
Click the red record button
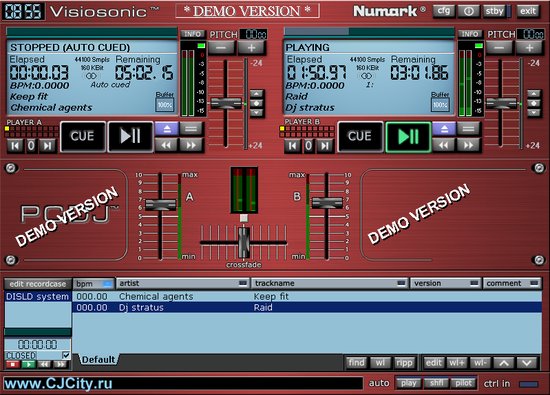coord(13,364)
